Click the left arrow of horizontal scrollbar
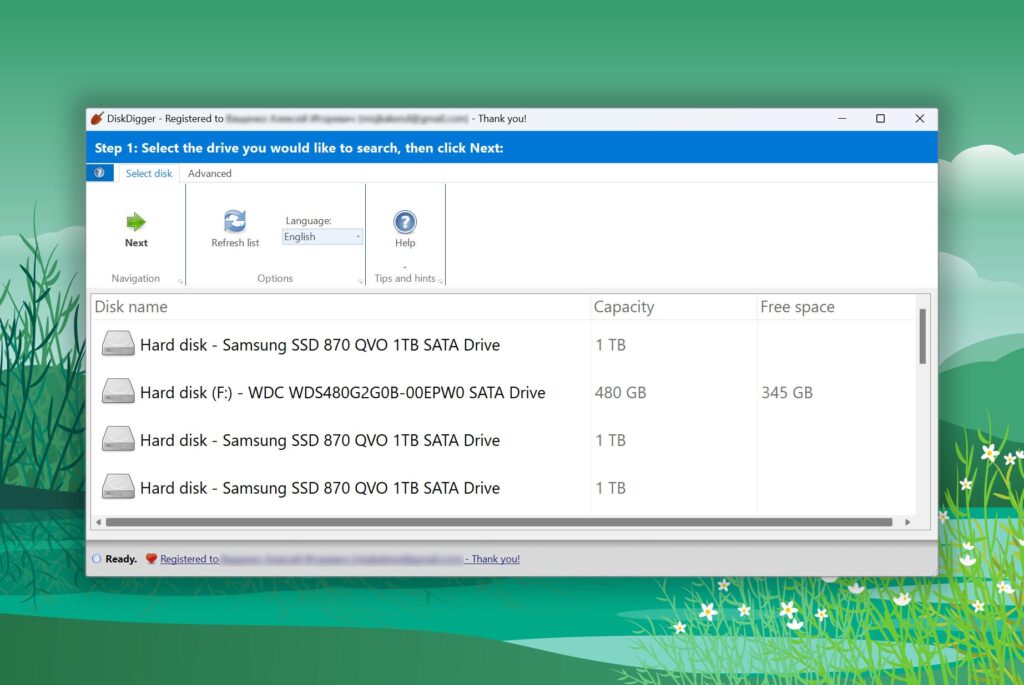 (99, 522)
